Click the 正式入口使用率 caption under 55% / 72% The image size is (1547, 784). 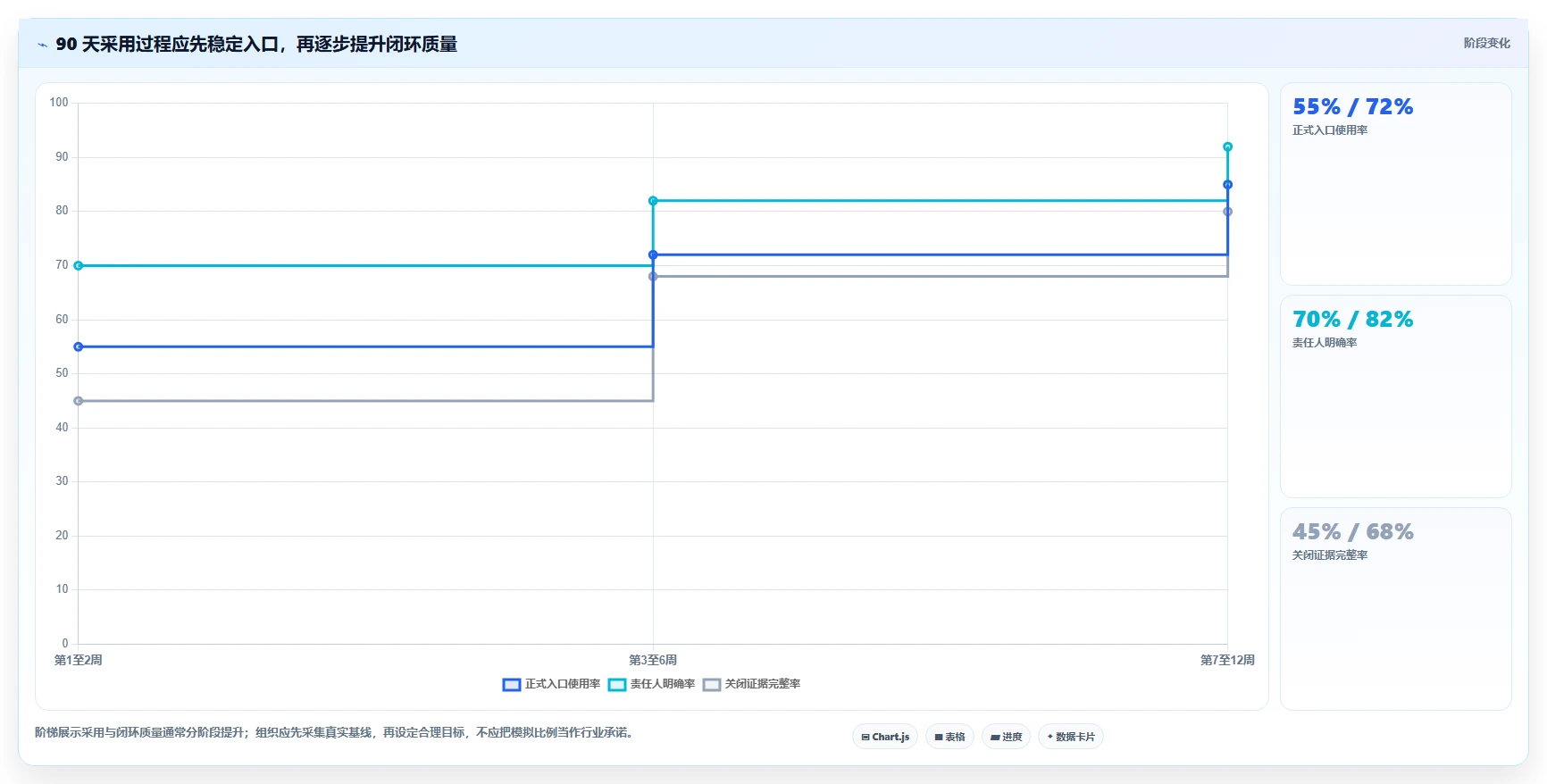pyautogui.click(x=1330, y=130)
